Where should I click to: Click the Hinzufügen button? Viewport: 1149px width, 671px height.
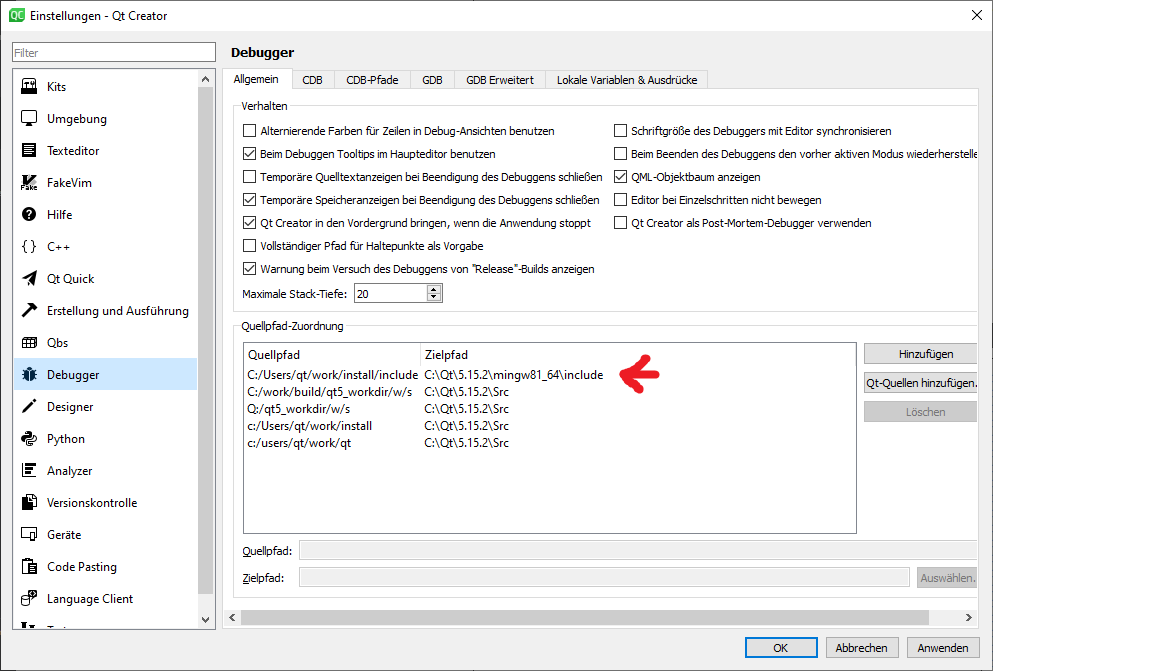[920, 354]
